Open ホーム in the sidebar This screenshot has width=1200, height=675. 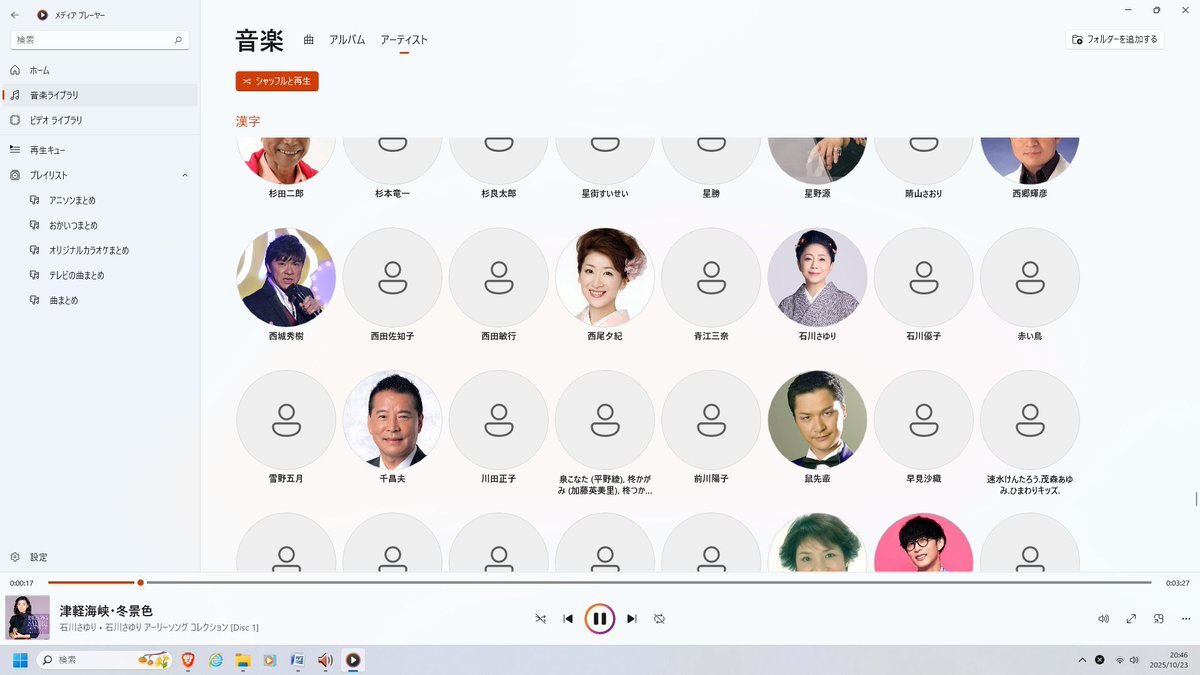pyautogui.click(x=100, y=70)
